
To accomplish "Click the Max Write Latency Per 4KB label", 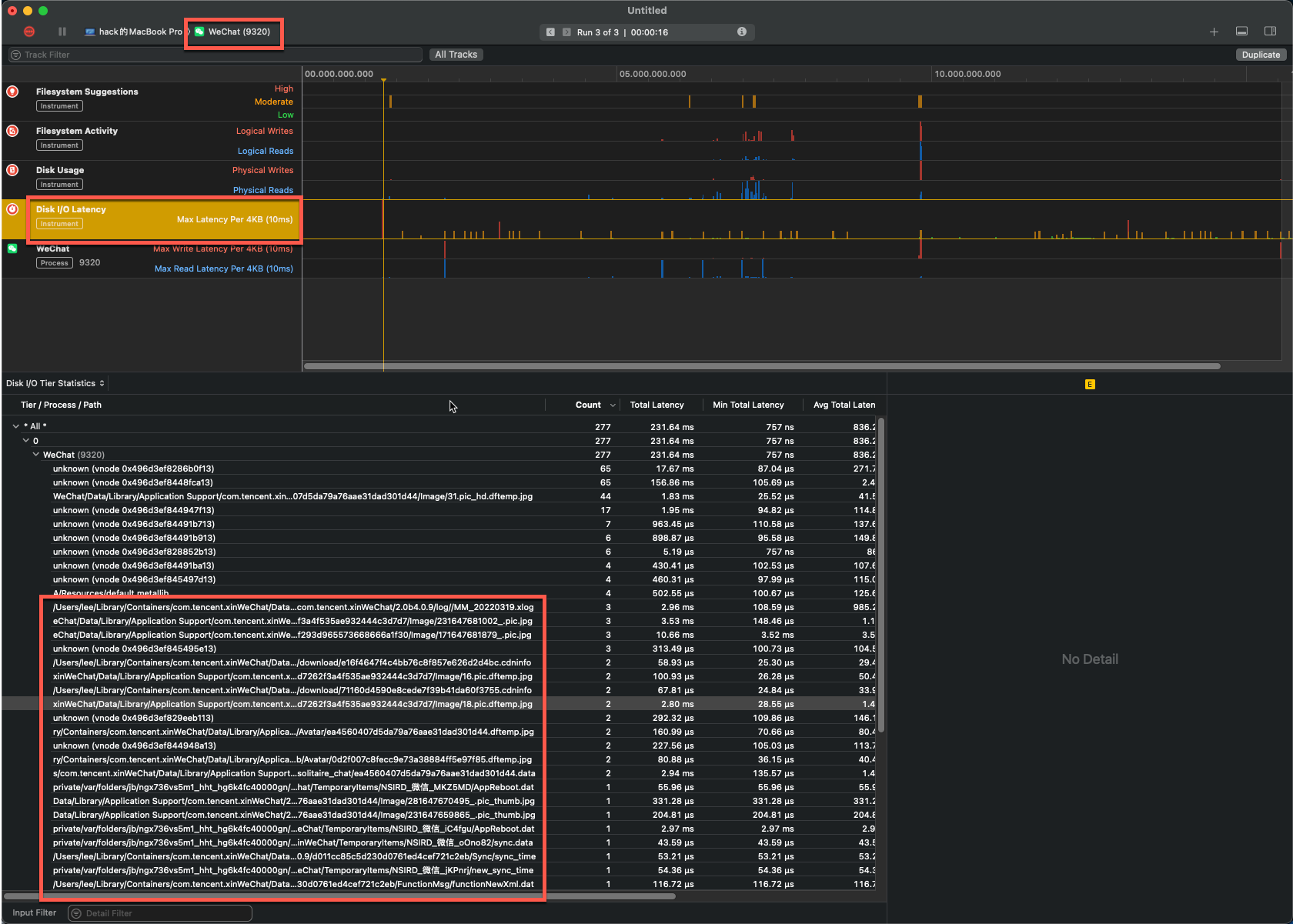I will (222, 249).
